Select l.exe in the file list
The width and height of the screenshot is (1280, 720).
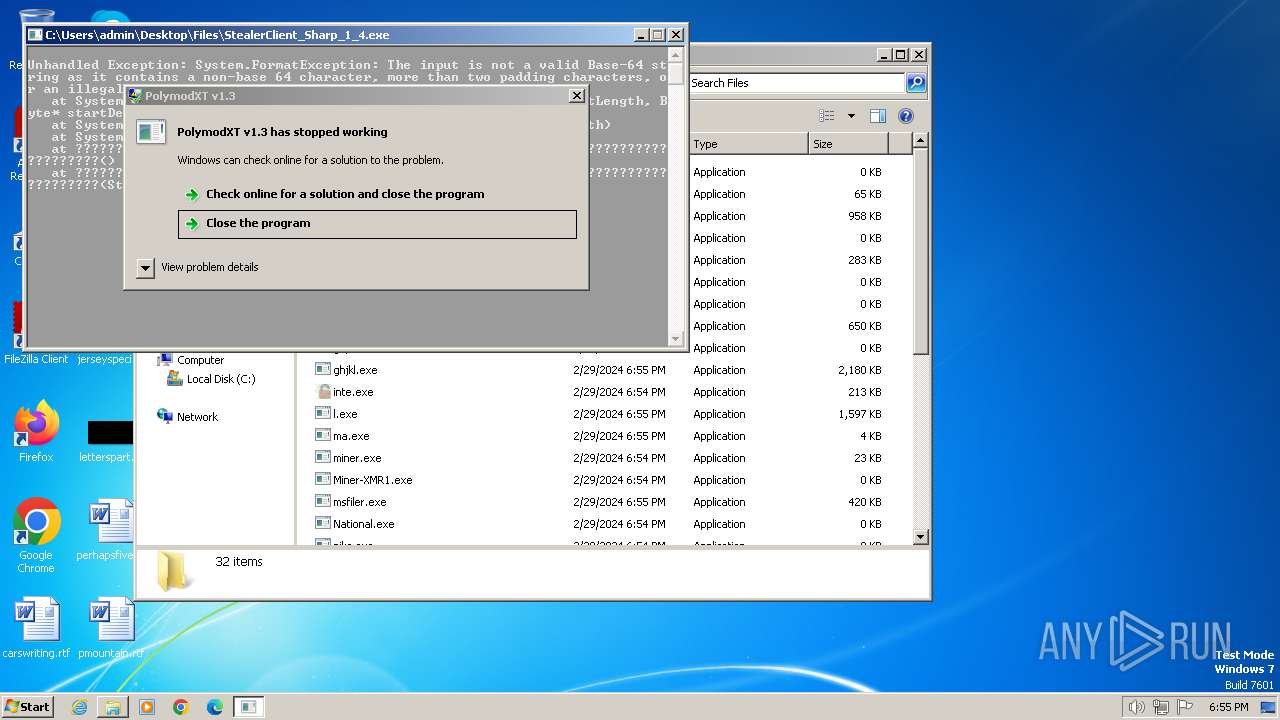[345, 414]
